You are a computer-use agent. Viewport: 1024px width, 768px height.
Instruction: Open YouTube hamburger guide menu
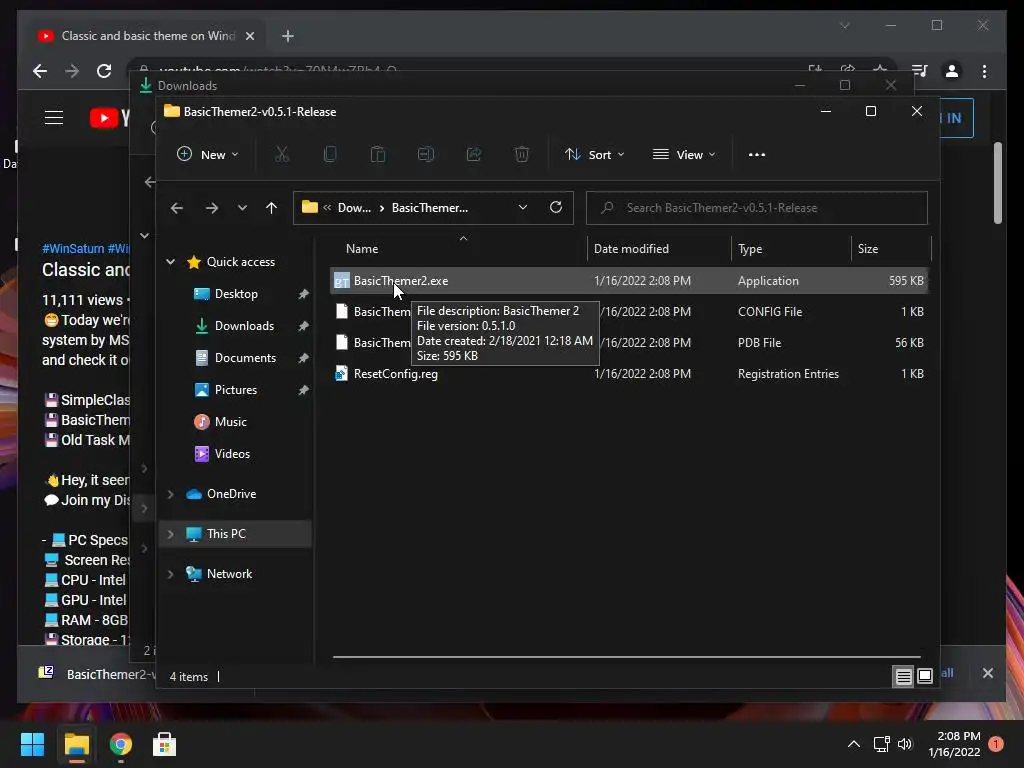click(54, 118)
